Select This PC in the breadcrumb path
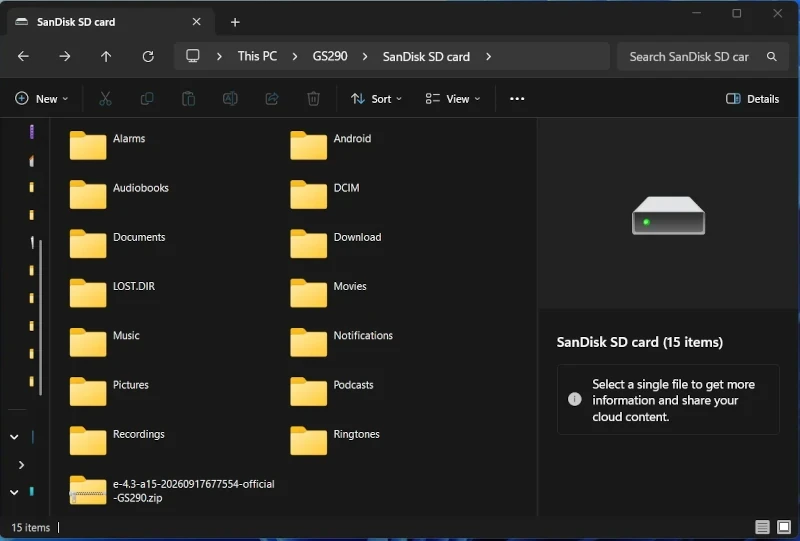This screenshot has height=541, width=800. (257, 56)
